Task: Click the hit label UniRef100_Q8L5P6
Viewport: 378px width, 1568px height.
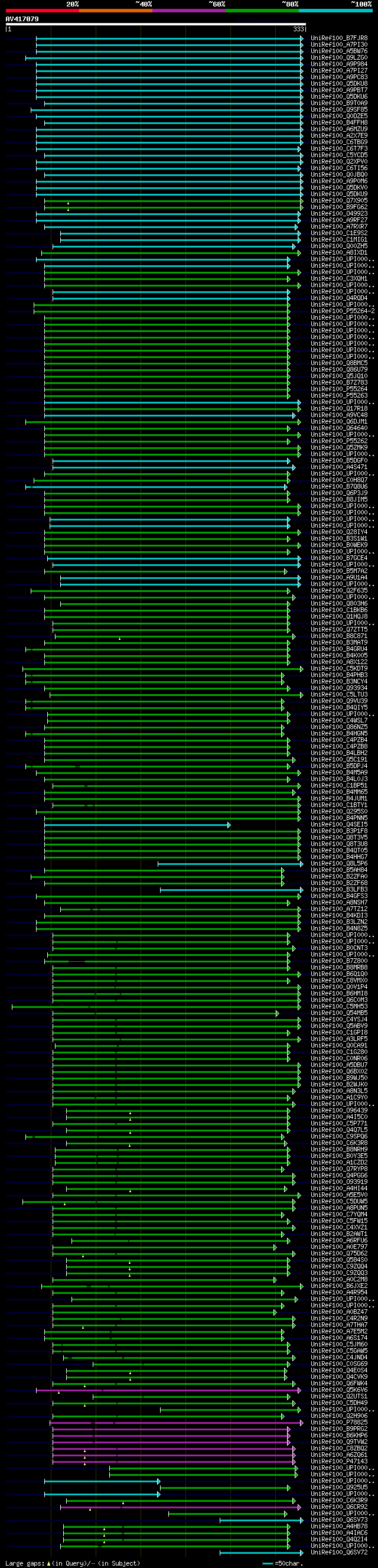Action: 339,863
